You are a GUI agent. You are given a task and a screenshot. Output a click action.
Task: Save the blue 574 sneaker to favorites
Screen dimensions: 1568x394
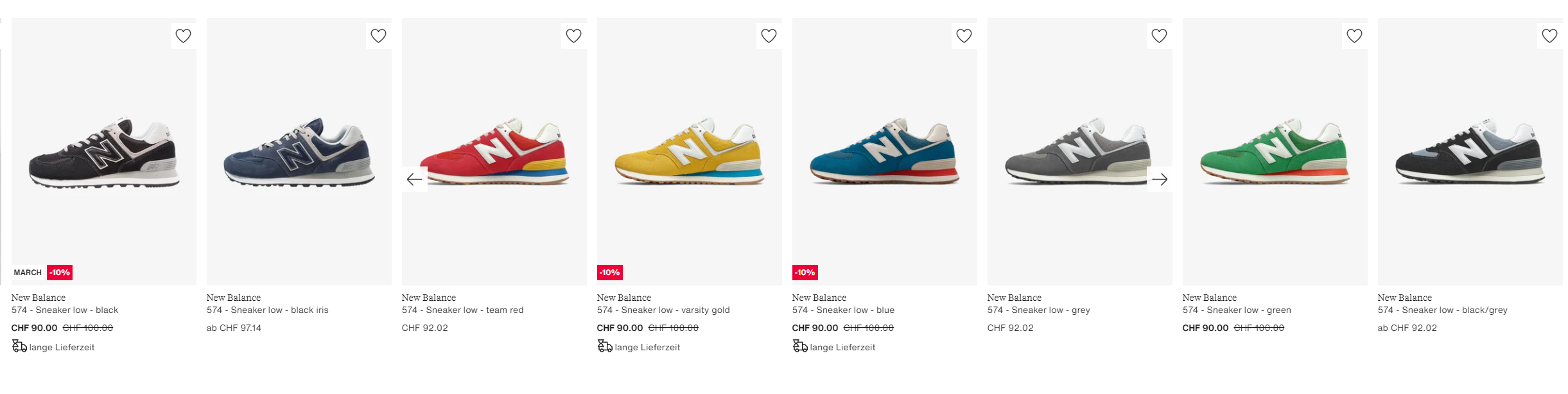point(964,36)
